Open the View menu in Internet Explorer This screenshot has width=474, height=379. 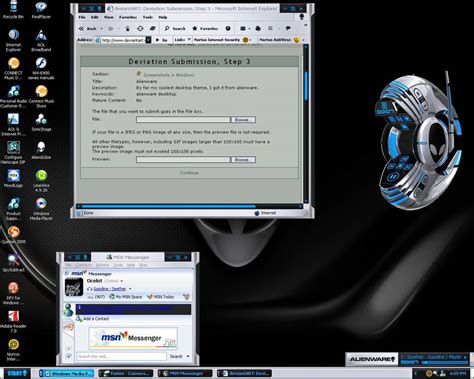109,17
